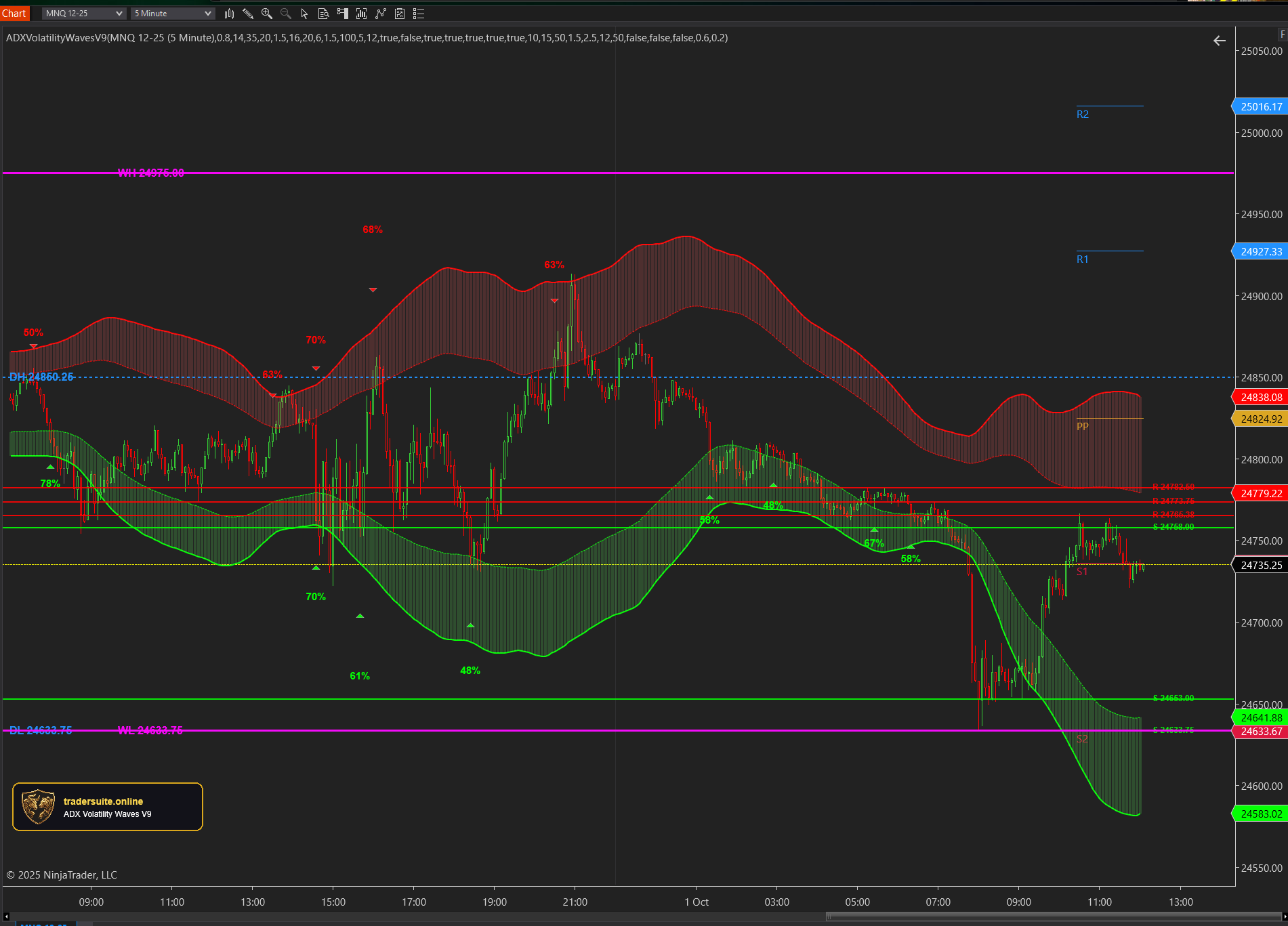Click the red 24779.22 price marker

1261,493
